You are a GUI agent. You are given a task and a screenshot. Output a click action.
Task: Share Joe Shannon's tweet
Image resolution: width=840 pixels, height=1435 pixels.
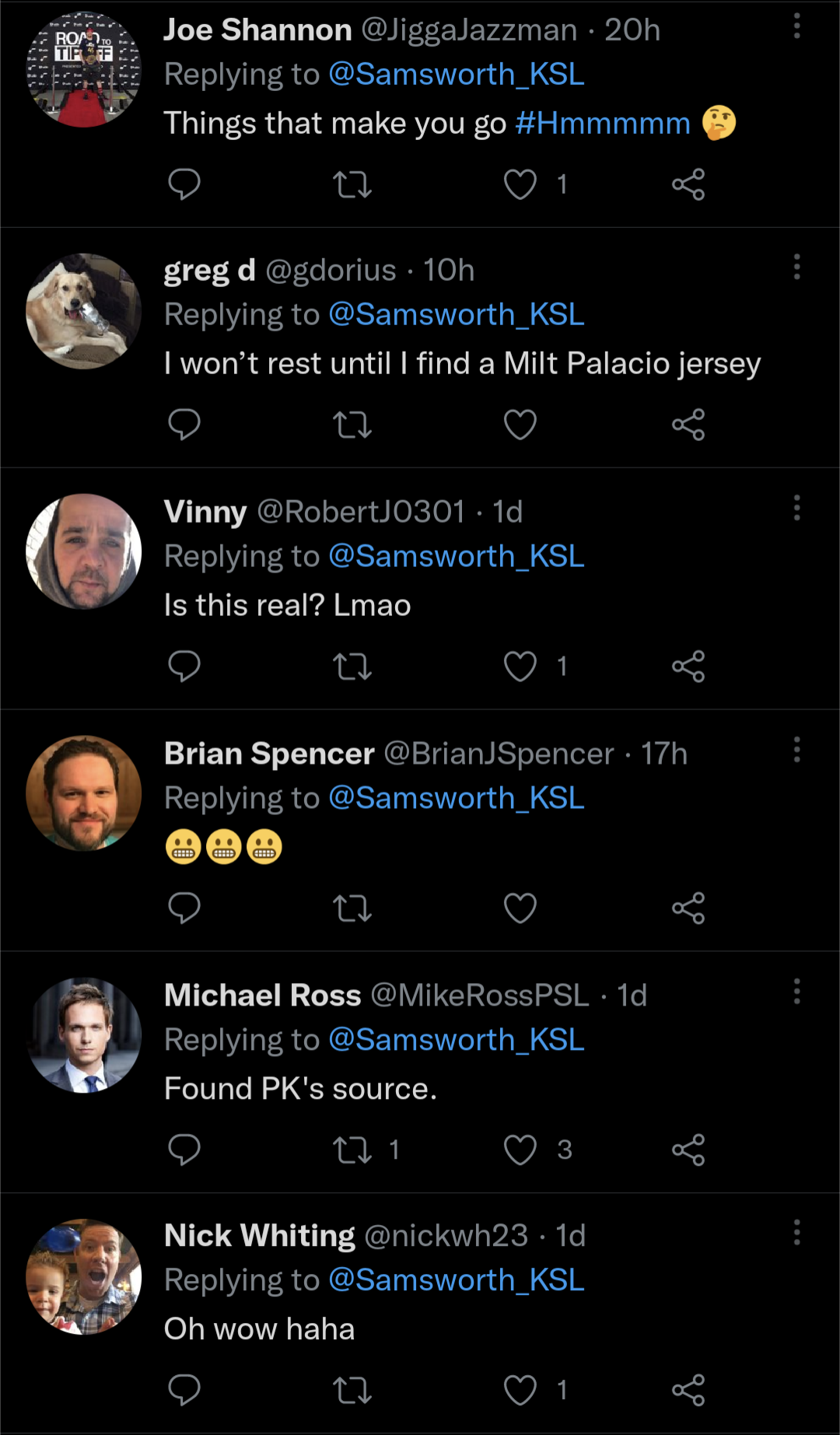click(688, 184)
